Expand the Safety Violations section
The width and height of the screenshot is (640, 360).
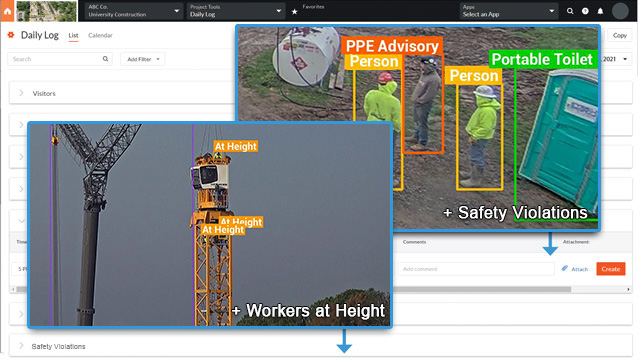tap(21, 346)
